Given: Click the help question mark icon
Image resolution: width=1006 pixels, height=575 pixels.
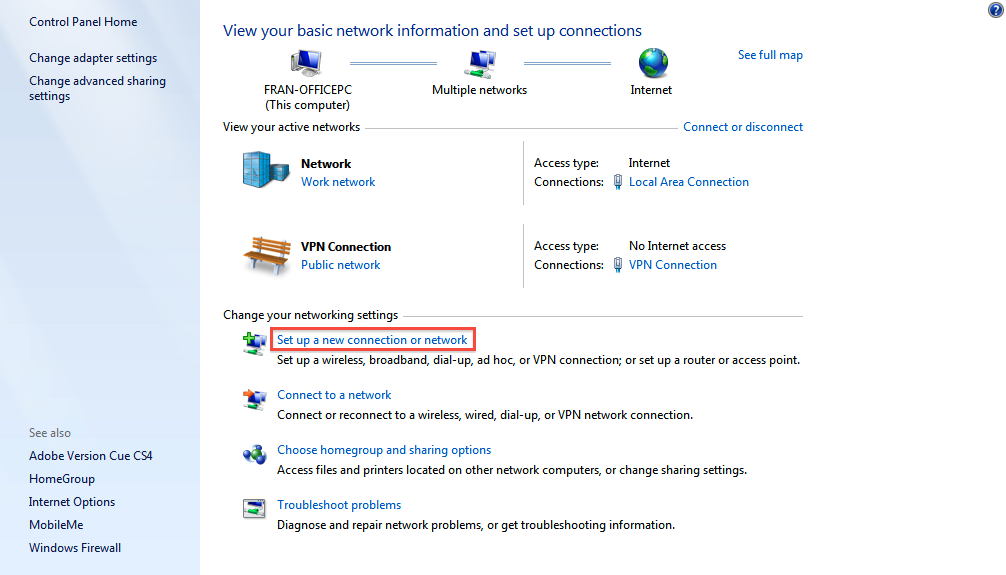Looking at the screenshot, I should pyautogui.click(x=996, y=10).
